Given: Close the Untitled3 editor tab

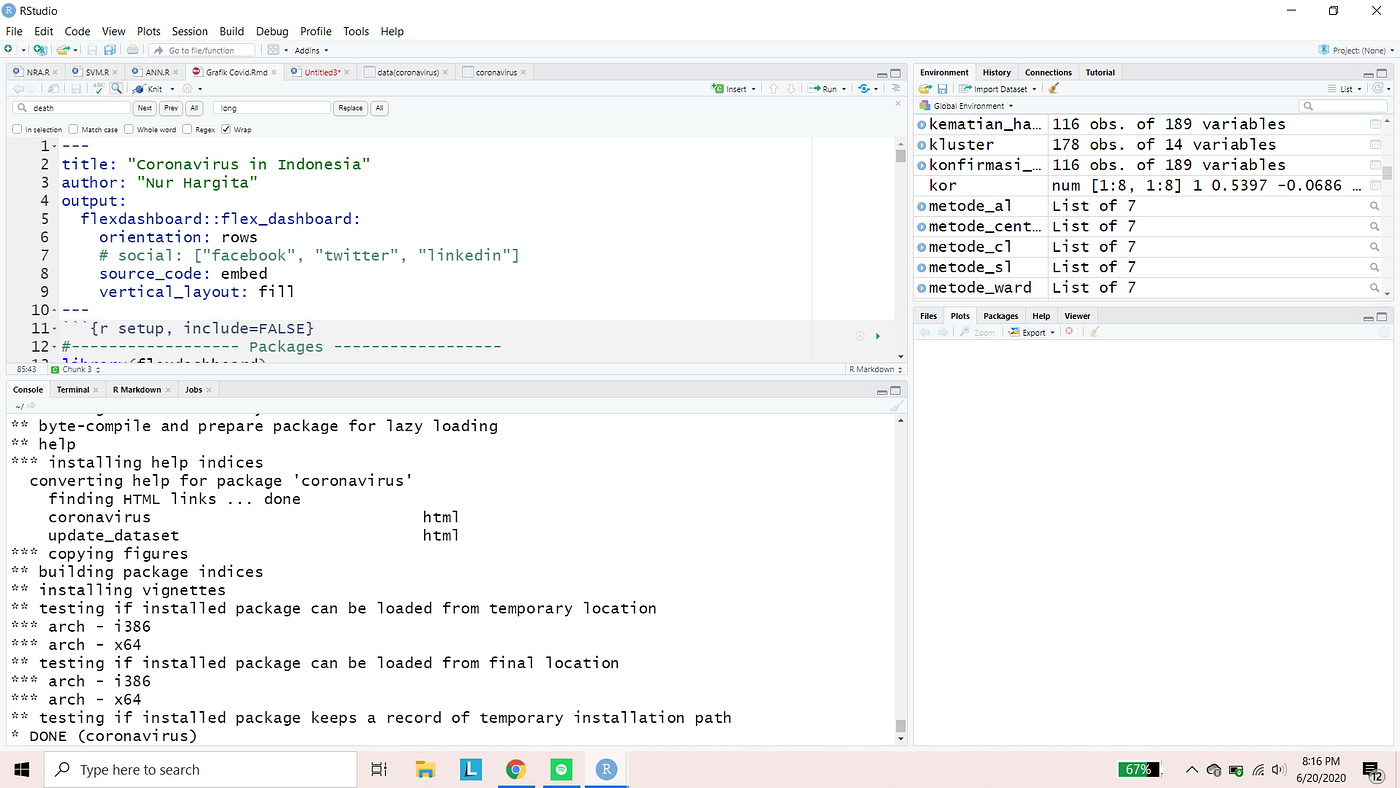Looking at the screenshot, I should click(347, 72).
